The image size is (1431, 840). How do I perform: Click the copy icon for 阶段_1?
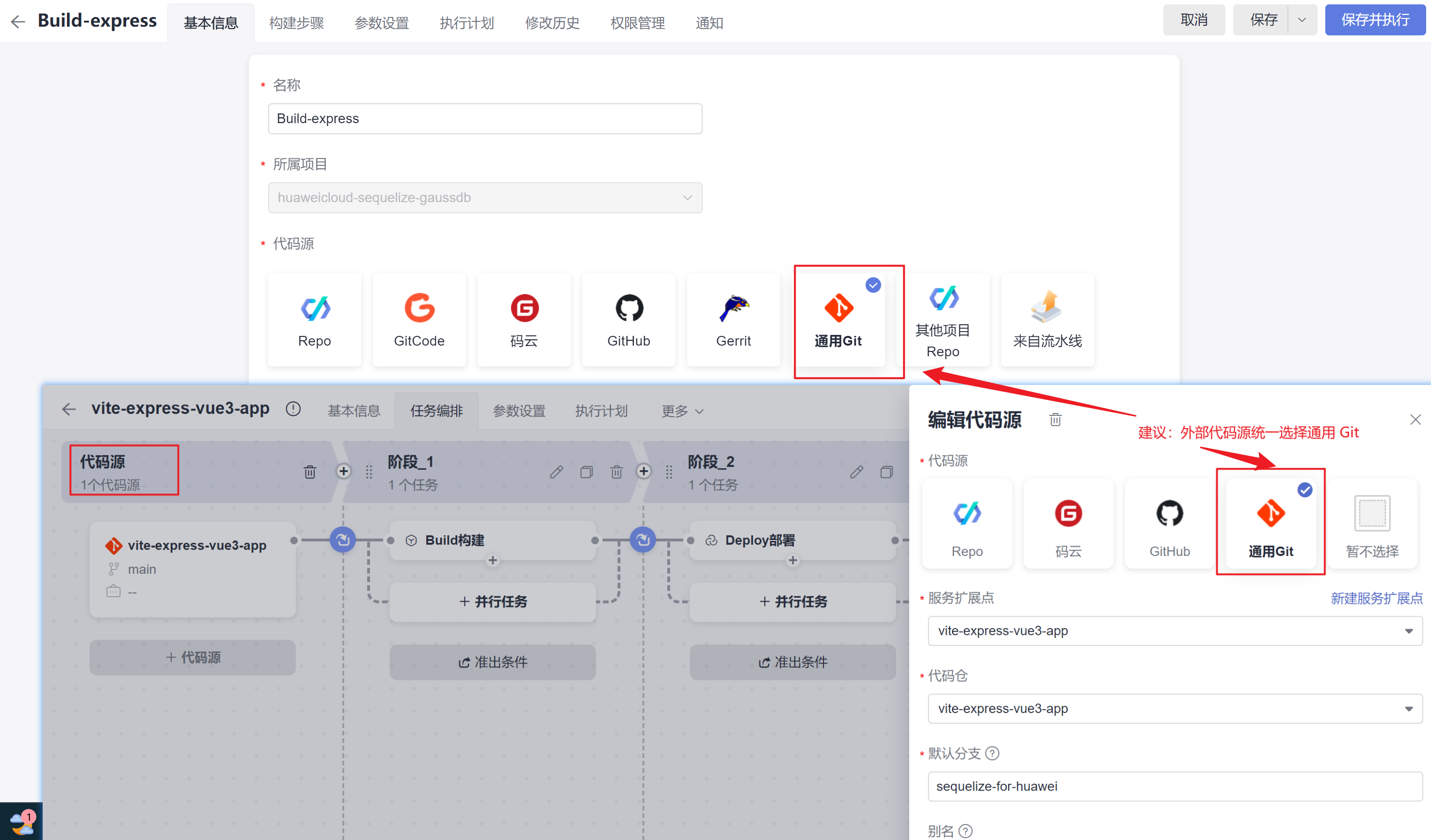(586, 472)
